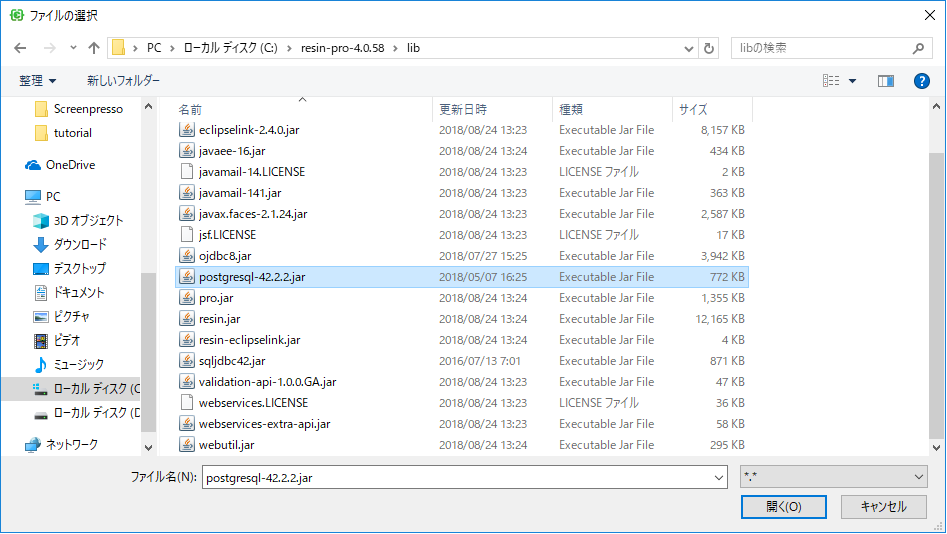The height and width of the screenshot is (534, 947).
Task: Select webservices.LICENSE file icon
Action: [187, 403]
